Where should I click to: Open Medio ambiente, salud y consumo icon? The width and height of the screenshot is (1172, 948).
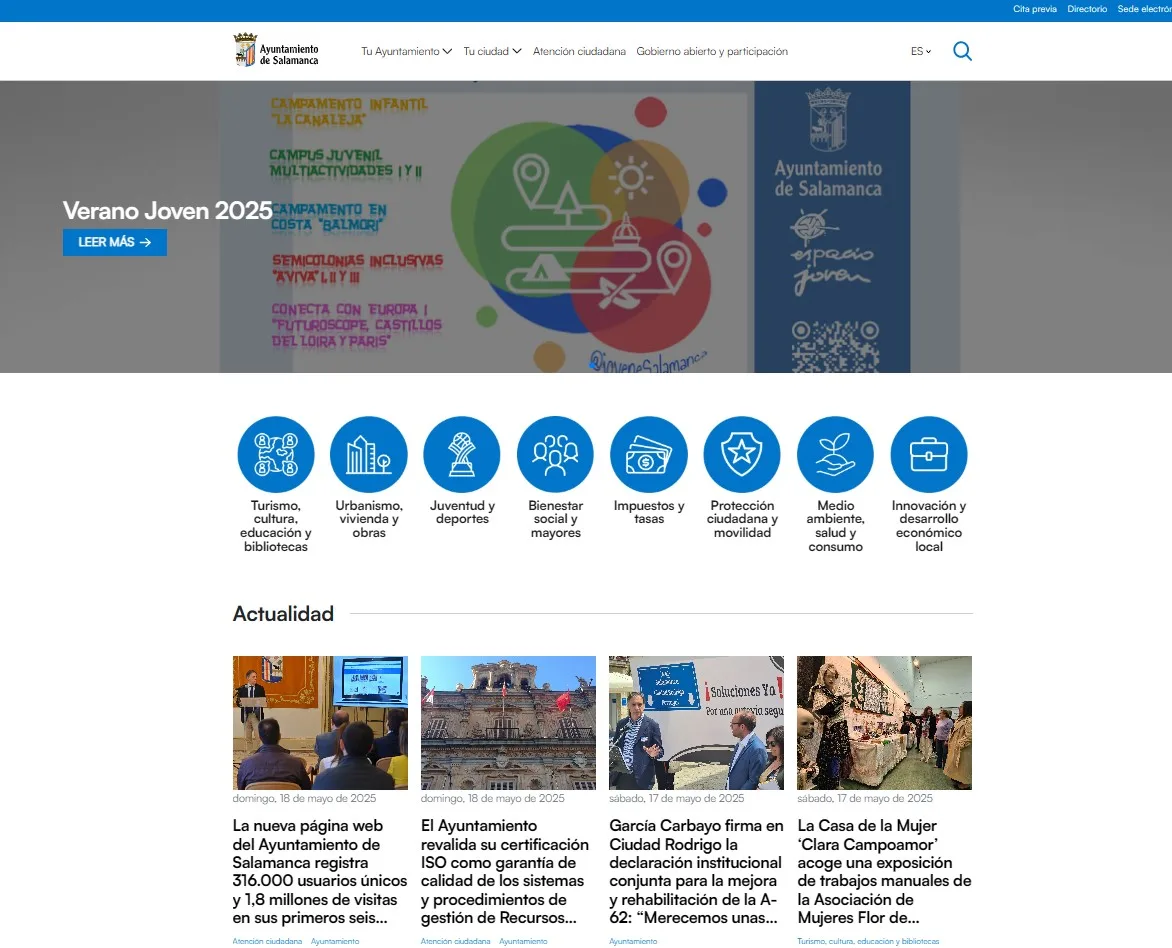(836, 455)
